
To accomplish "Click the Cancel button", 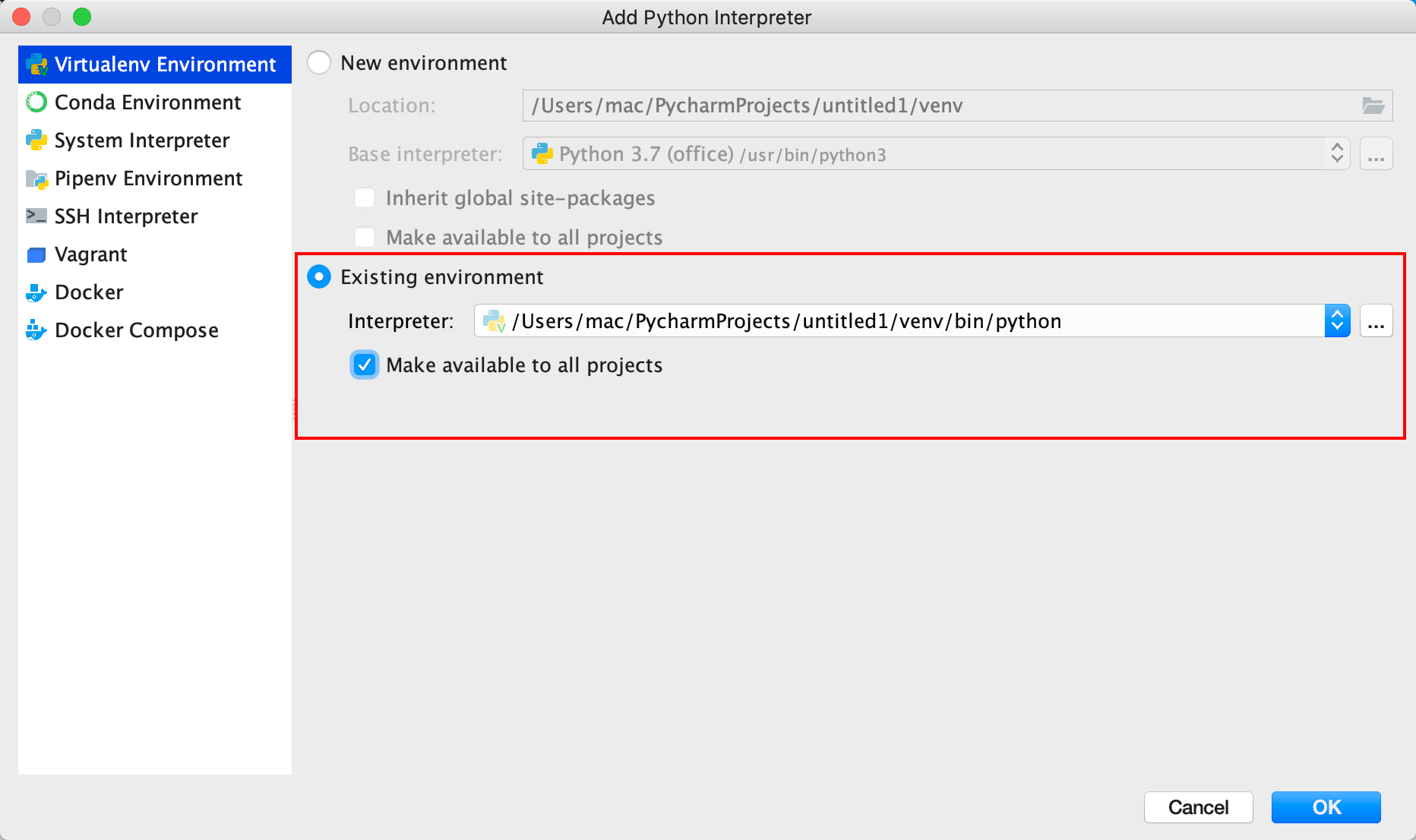I will [x=1199, y=807].
